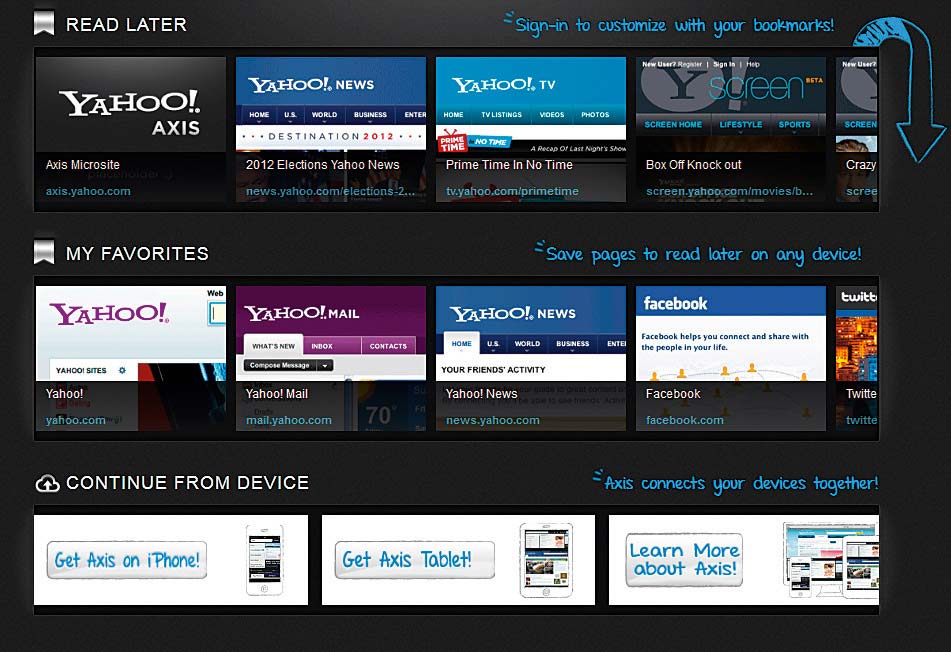Image resolution: width=951 pixels, height=652 pixels.
Task: Follow the news.yahoo.com favorites link
Action: (492, 420)
